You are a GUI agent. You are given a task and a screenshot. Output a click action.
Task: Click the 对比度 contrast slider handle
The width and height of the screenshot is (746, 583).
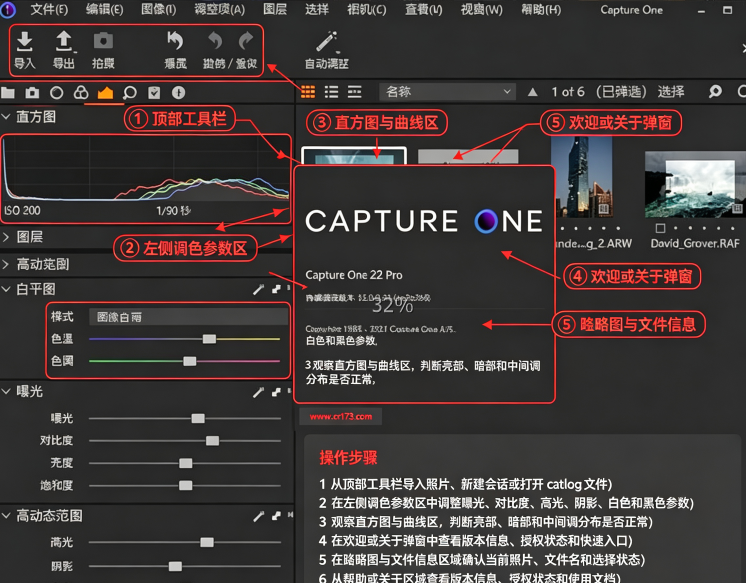[x=212, y=441]
